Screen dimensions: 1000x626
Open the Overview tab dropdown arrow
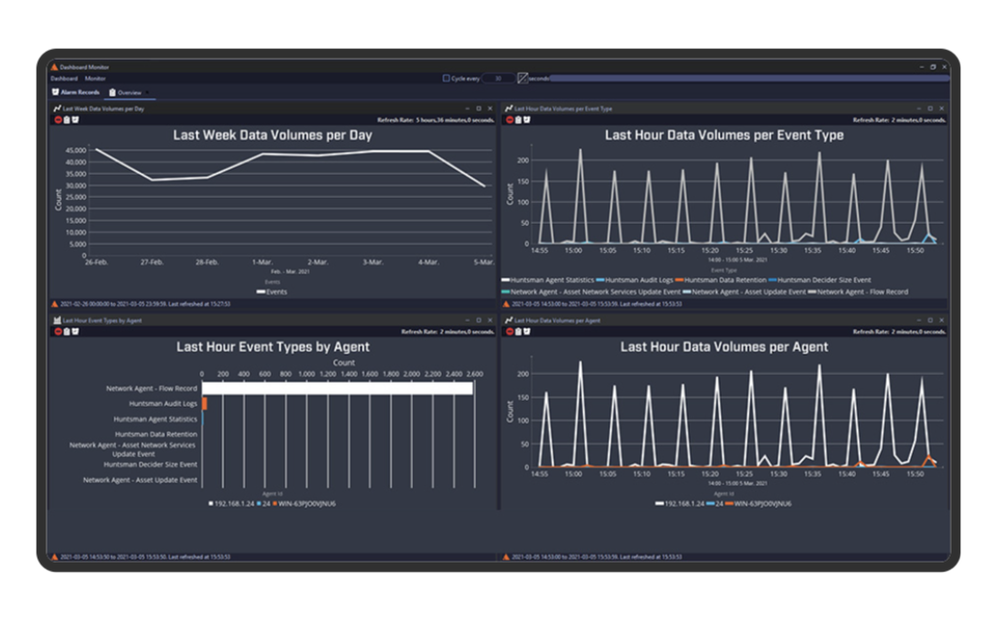point(147,93)
